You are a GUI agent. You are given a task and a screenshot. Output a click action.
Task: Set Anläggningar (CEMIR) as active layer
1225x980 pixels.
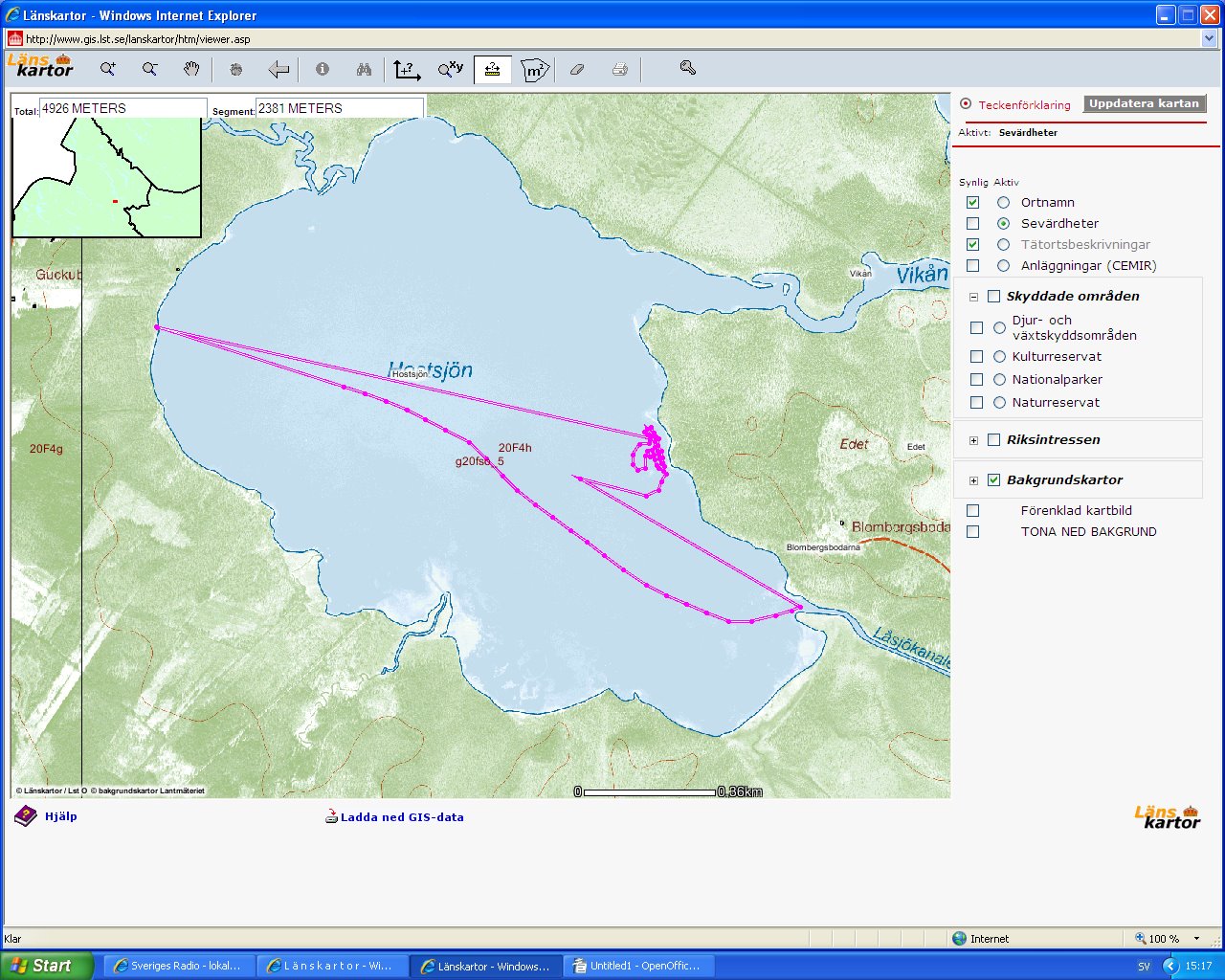[1003, 266]
